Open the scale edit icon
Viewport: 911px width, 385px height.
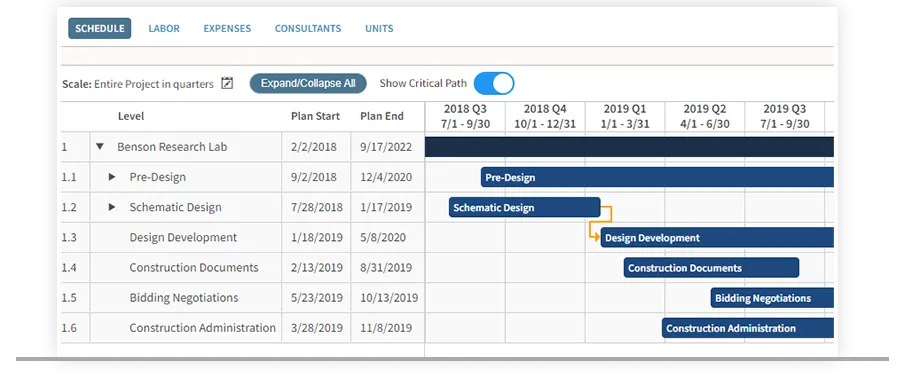227,83
